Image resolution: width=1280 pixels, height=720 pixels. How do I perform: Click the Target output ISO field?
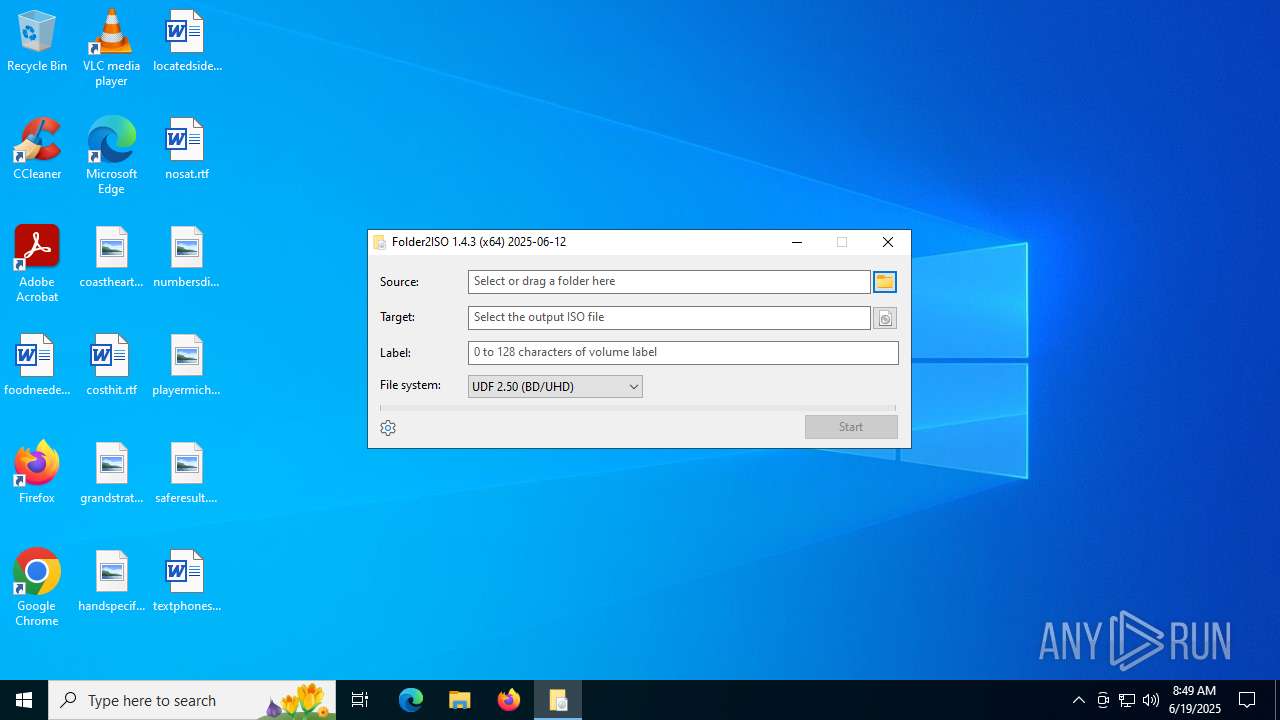(x=669, y=318)
